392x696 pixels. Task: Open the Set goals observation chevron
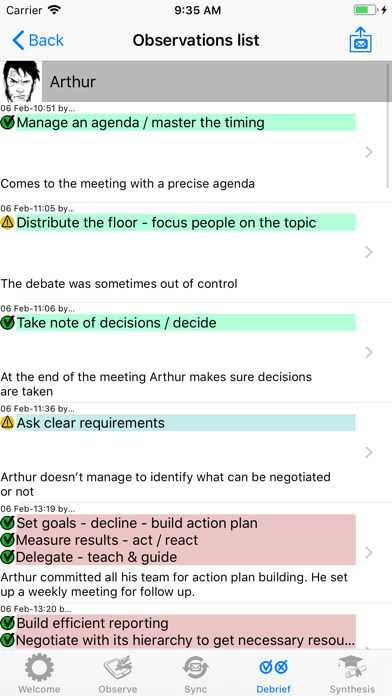pos(368,553)
